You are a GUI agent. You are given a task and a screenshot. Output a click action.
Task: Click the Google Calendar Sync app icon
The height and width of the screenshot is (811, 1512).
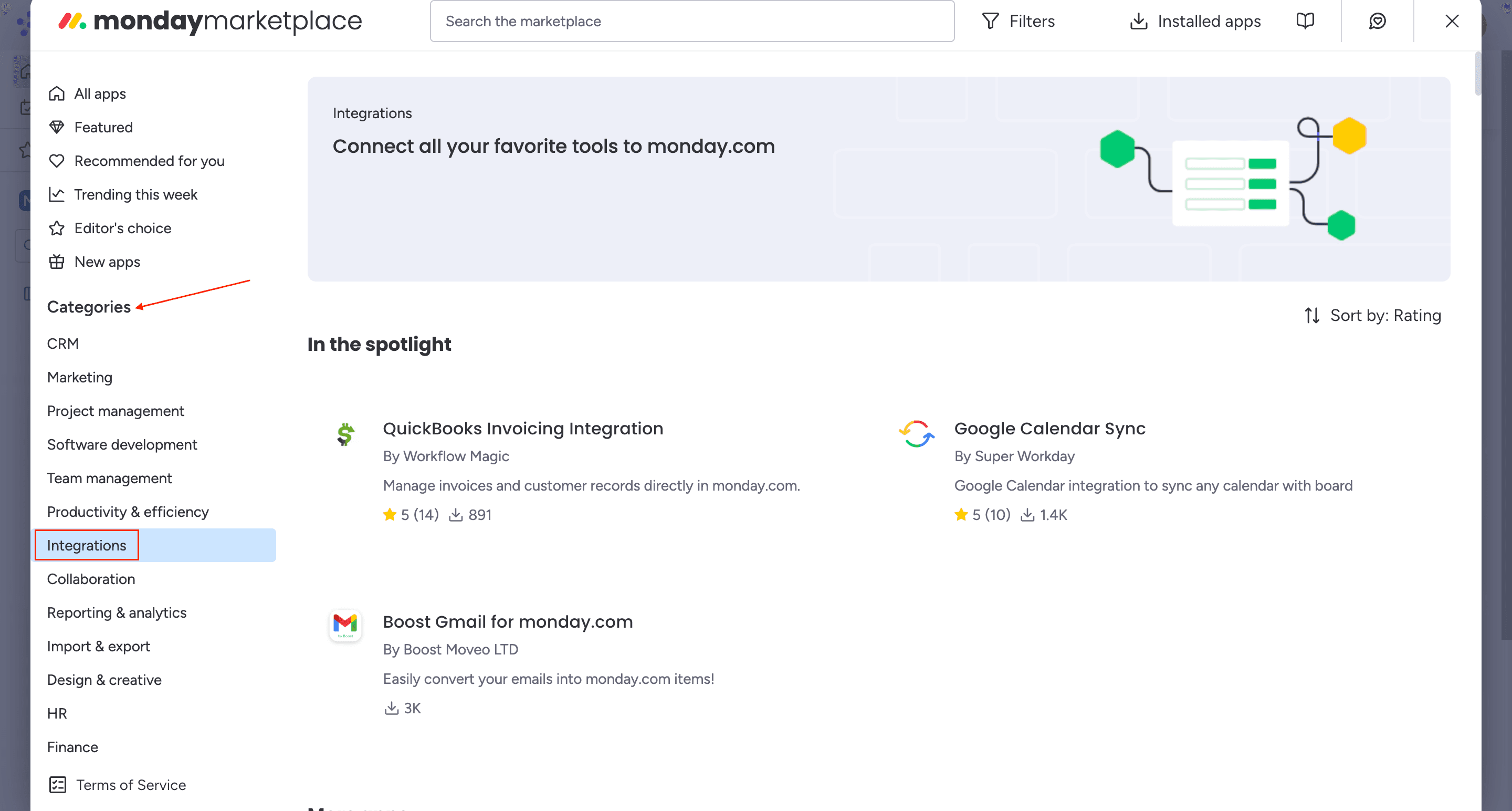pos(916,434)
